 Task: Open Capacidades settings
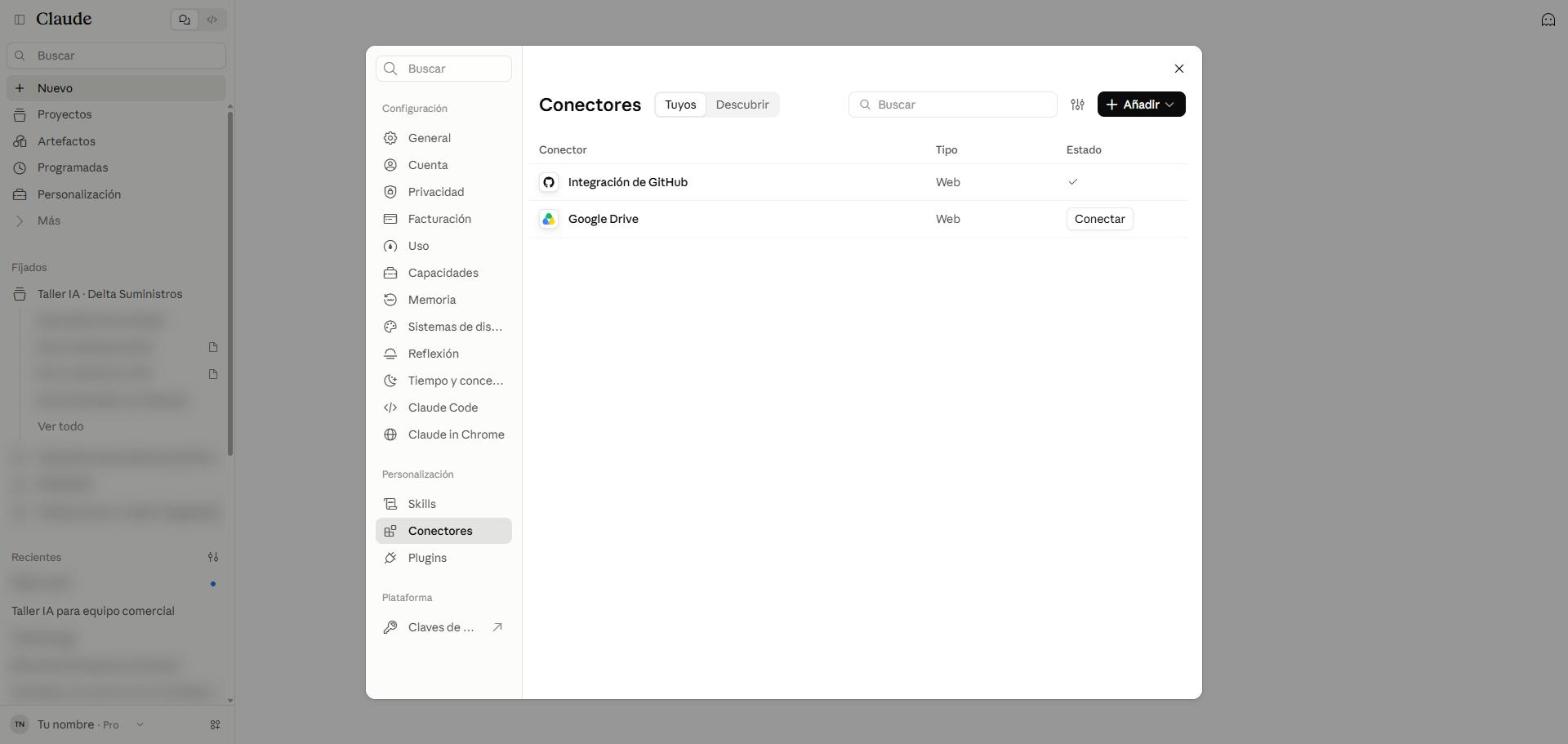click(x=443, y=273)
